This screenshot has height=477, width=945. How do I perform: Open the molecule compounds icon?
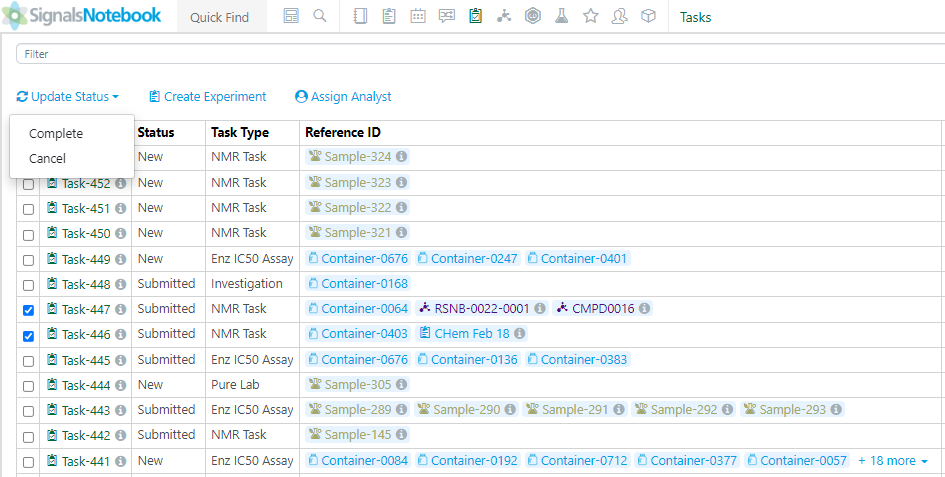(504, 16)
